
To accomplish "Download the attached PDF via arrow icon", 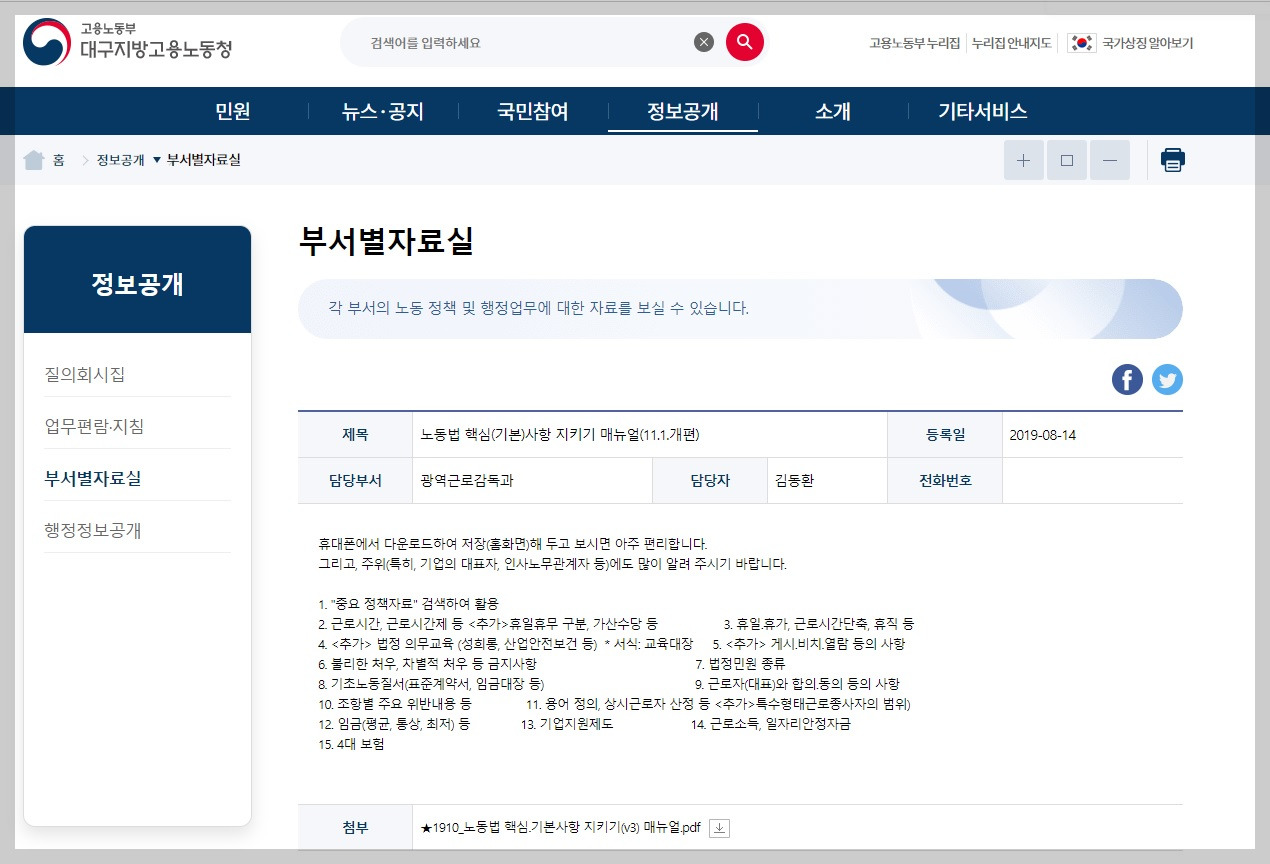I will [x=720, y=828].
